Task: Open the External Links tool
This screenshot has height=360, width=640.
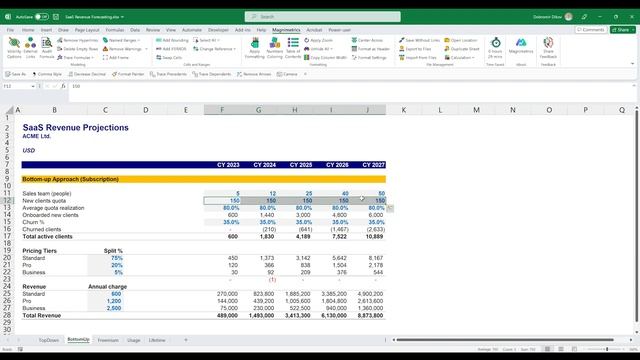Action: tap(31, 48)
